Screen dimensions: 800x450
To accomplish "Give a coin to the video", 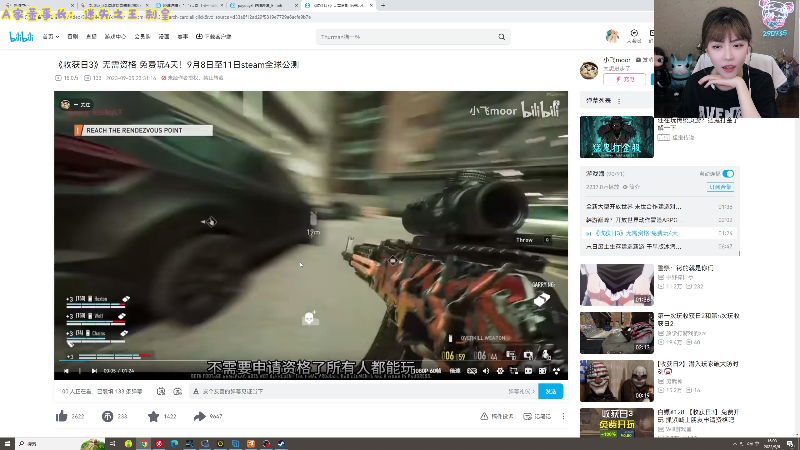I will click(x=107, y=416).
